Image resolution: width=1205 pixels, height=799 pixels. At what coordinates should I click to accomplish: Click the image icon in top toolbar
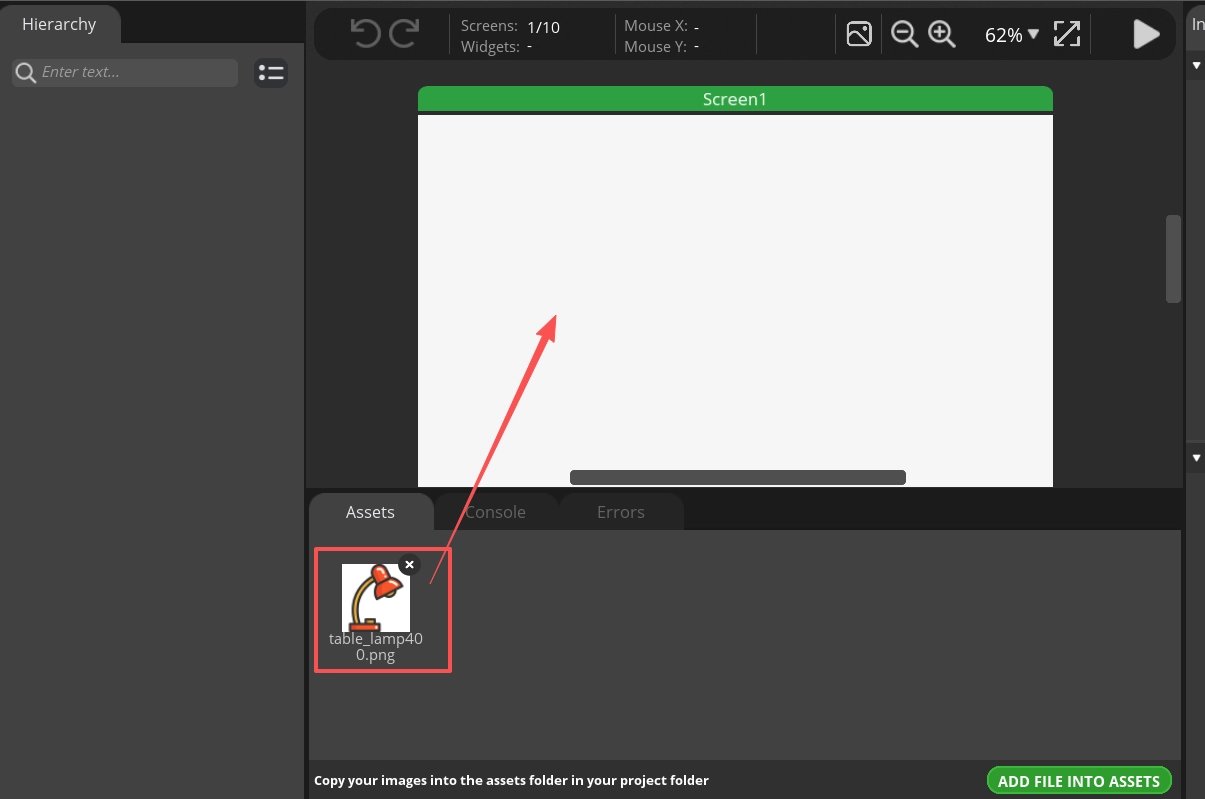click(859, 34)
